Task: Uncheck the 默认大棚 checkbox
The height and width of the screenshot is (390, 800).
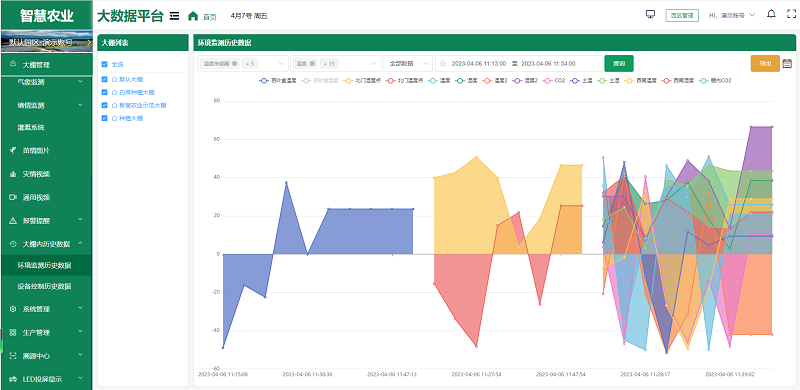Action: pos(105,80)
